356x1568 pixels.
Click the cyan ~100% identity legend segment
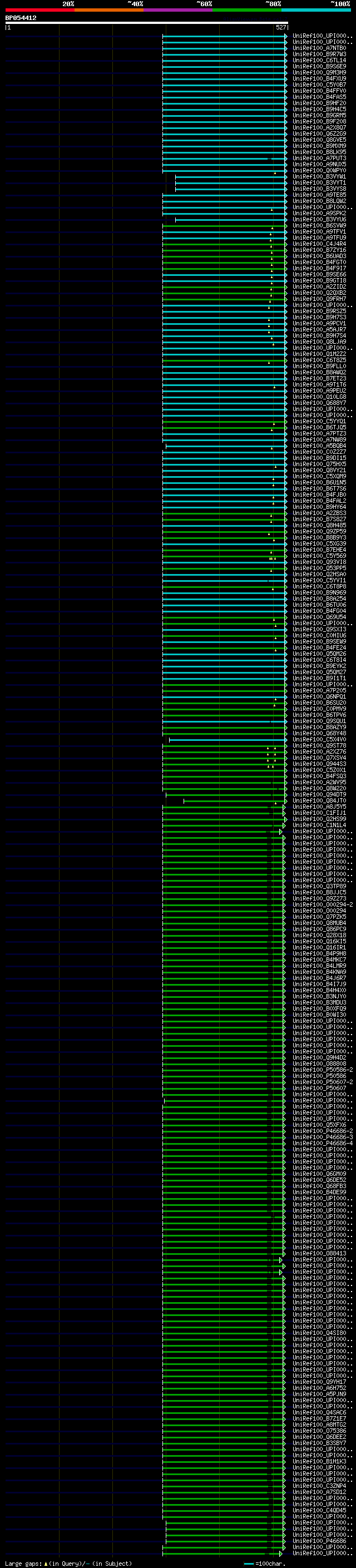tap(317, 10)
